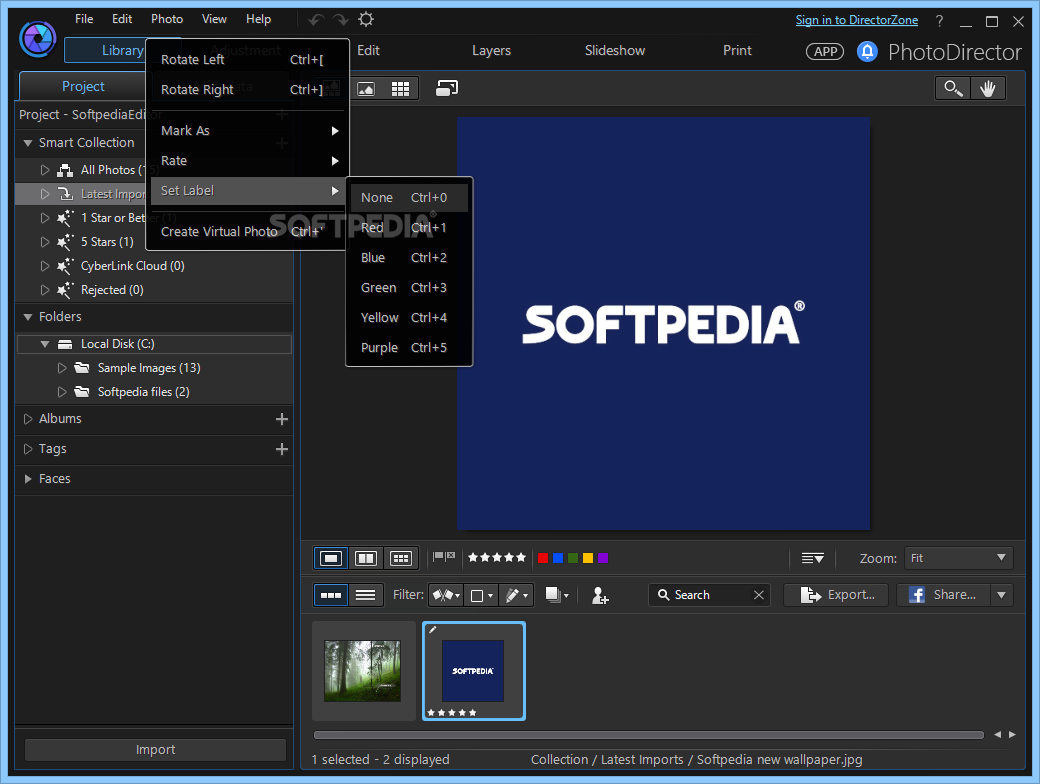Screen dimensions: 1040x784
Task: Click the add person face tag icon
Action: [x=600, y=596]
